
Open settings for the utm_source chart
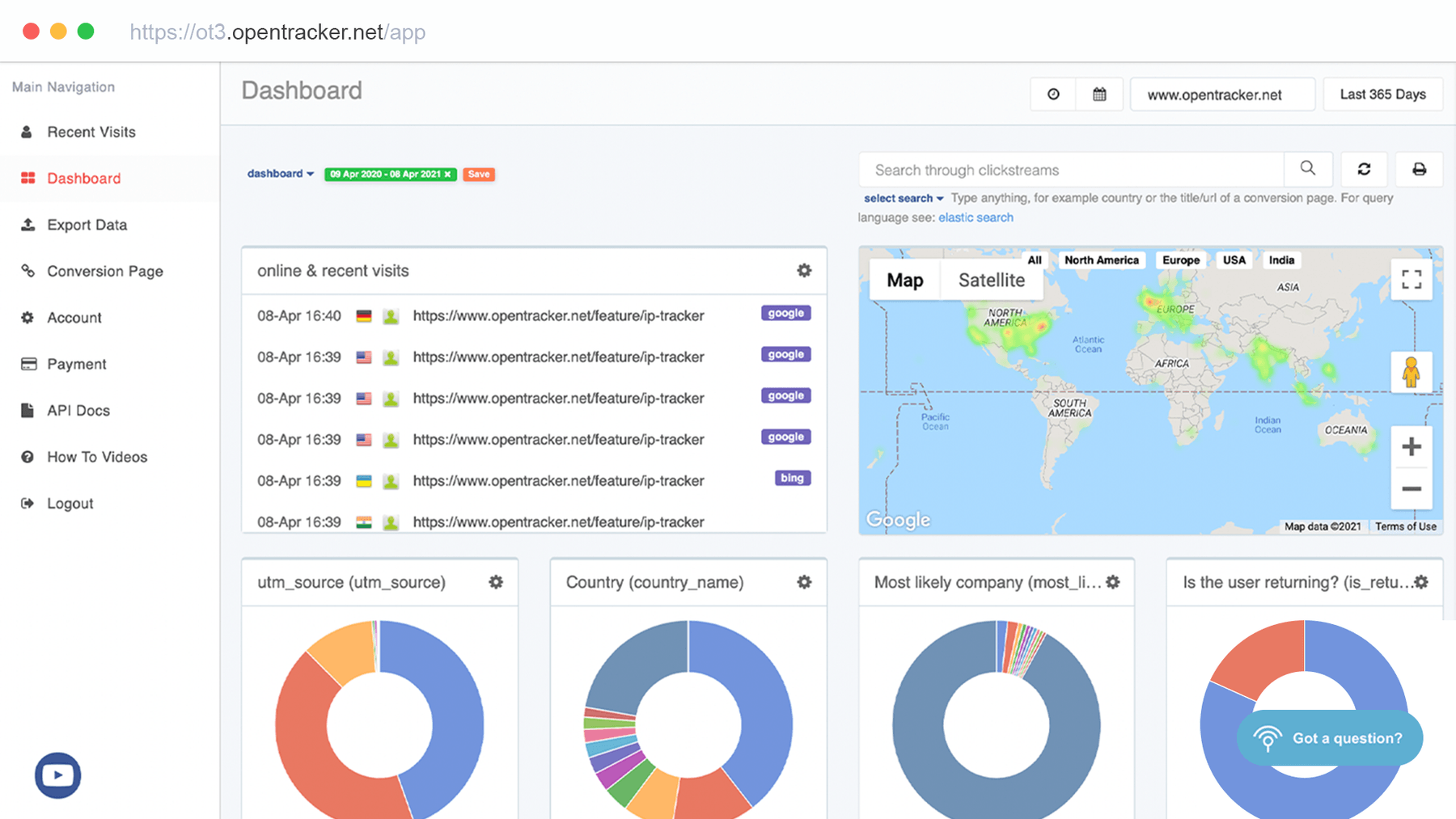pyautogui.click(x=495, y=581)
